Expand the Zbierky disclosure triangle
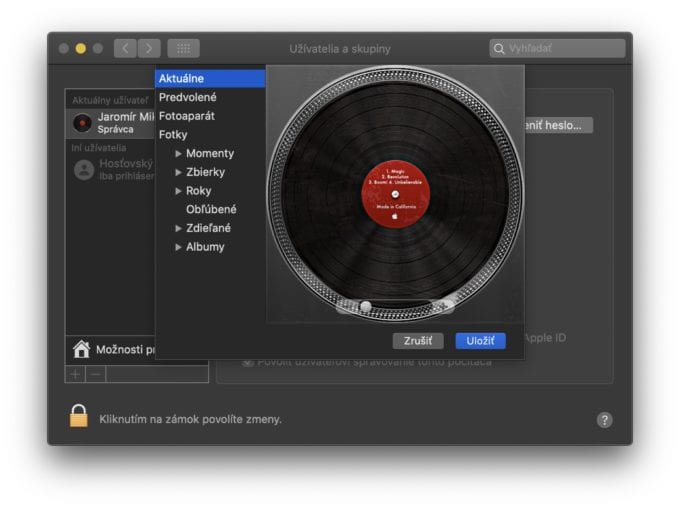Viewport: 680px width, 508px height. pyautogui.click(x=178, y=172)
